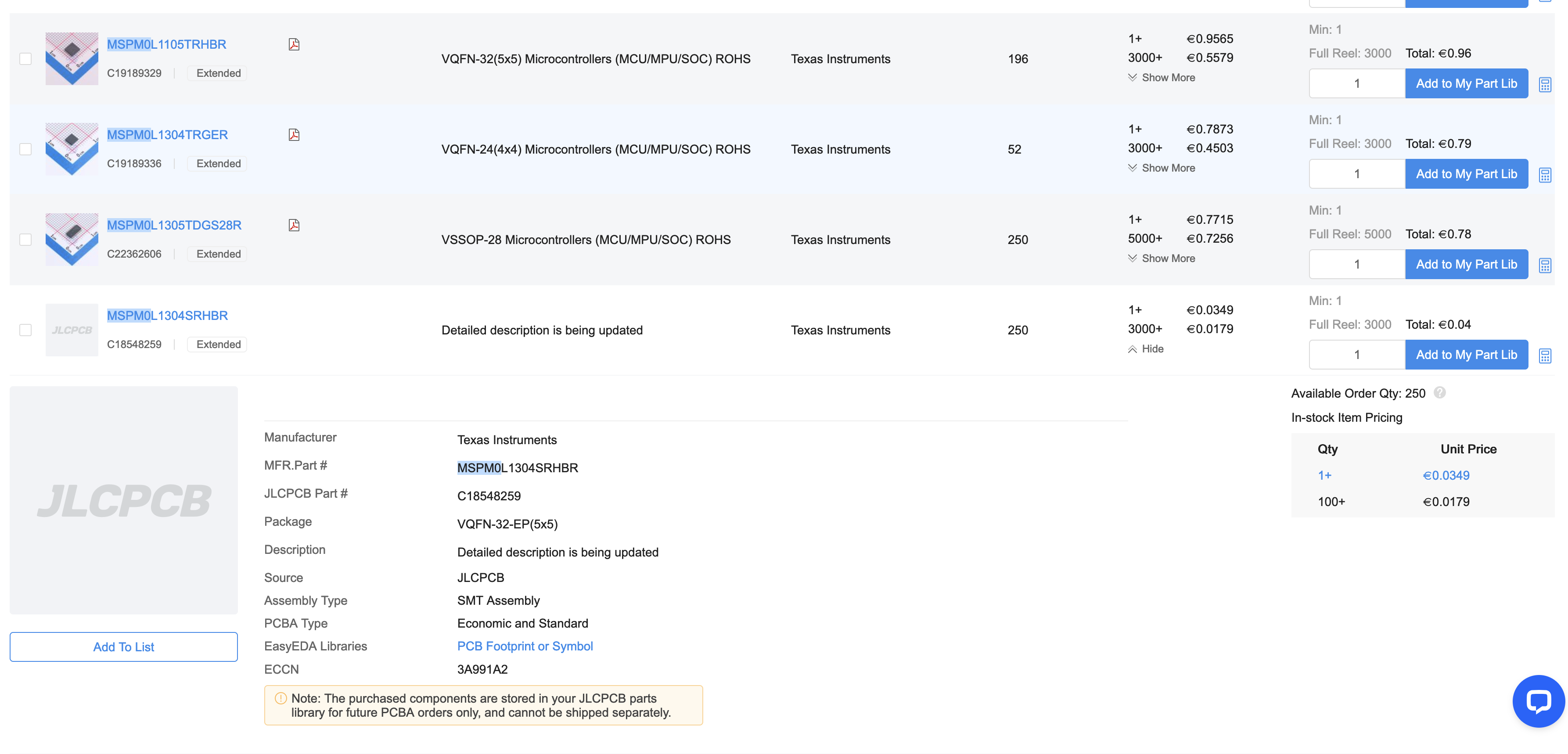Open the MSPM0L1105TRHBR datasheet PDF icon
The height and width of the screenshot is (754, 1568).
click(294, 44)
